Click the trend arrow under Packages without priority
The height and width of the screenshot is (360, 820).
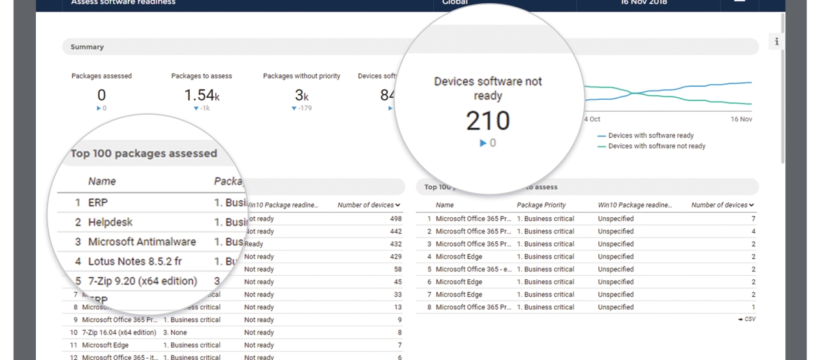point(294,108)
